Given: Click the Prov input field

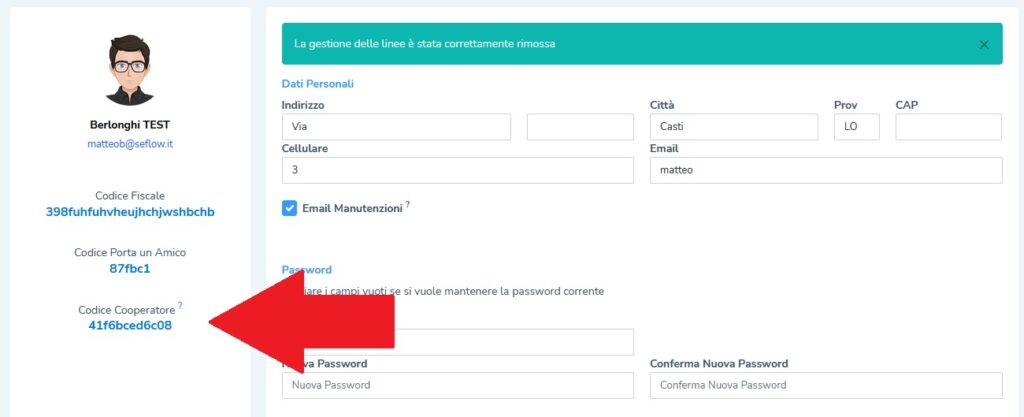Looking at the screenshot, I should pos(857,127).
